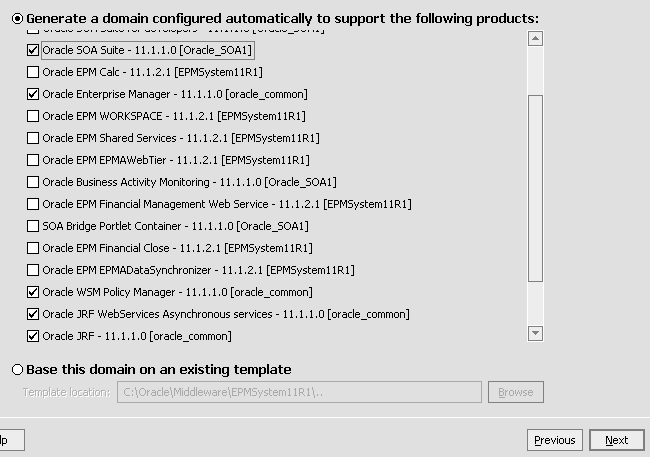650x457 pixels.
Task: Choose 'Base this domain on an existing template'
Action: [17, 370]
